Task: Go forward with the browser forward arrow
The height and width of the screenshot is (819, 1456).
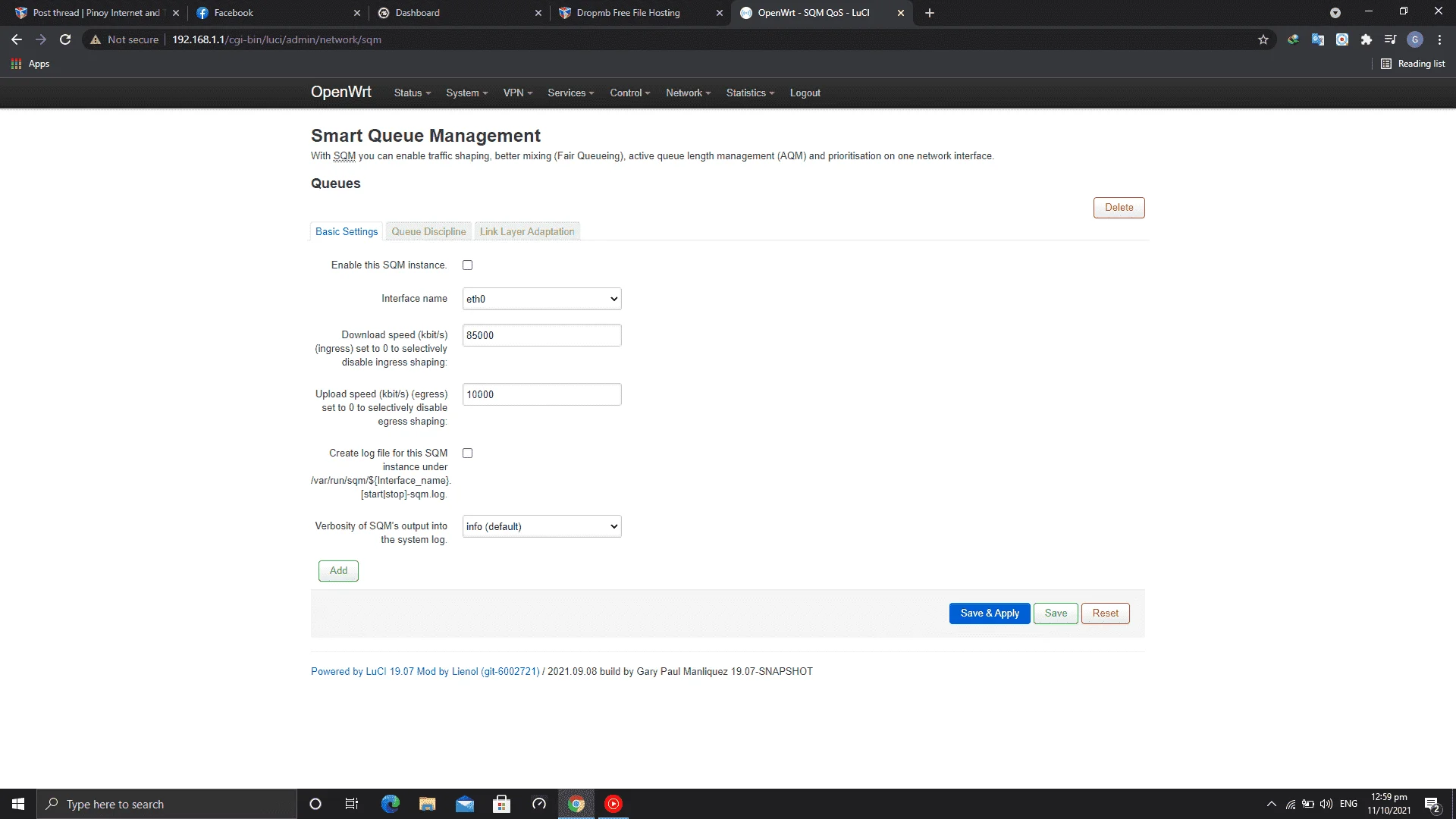Action: (x=41, y=39)
